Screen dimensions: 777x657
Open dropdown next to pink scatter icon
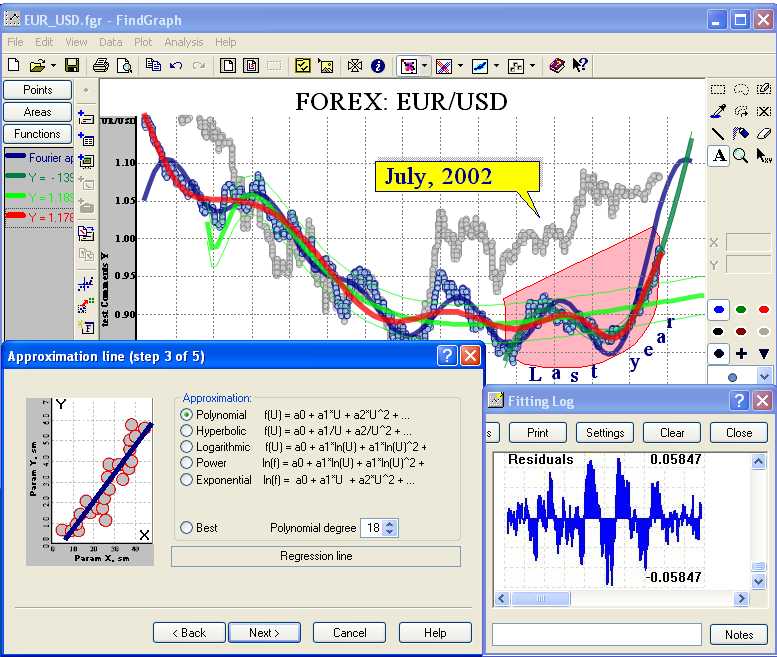[424, 65]
